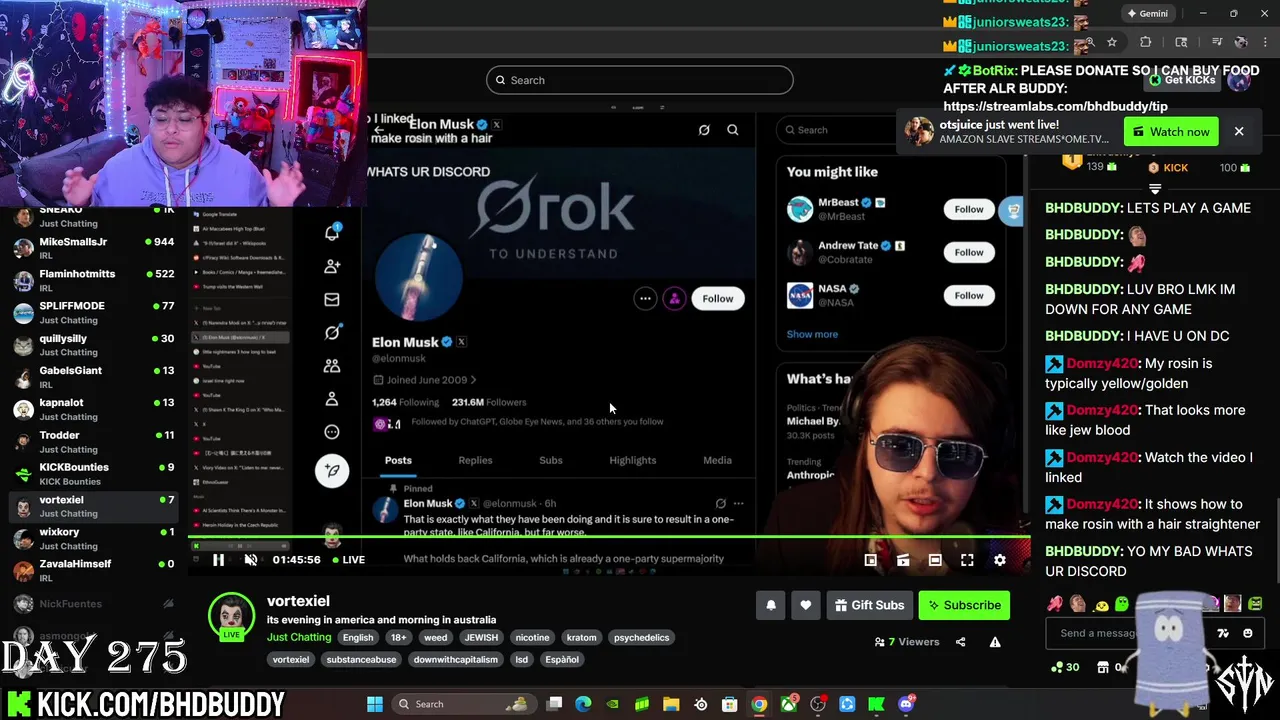This screenshot has width=1280, height=720.
Task: Jump to LIVE indicator in player
Action: click(348, 560)
